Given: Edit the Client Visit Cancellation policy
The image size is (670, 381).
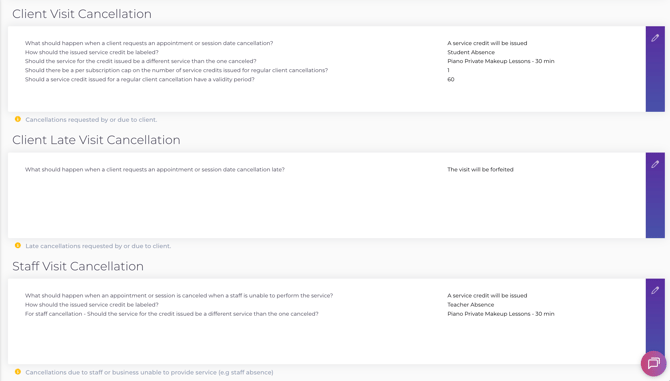Looking at the screenshot, I should click(x=655, y=69).
